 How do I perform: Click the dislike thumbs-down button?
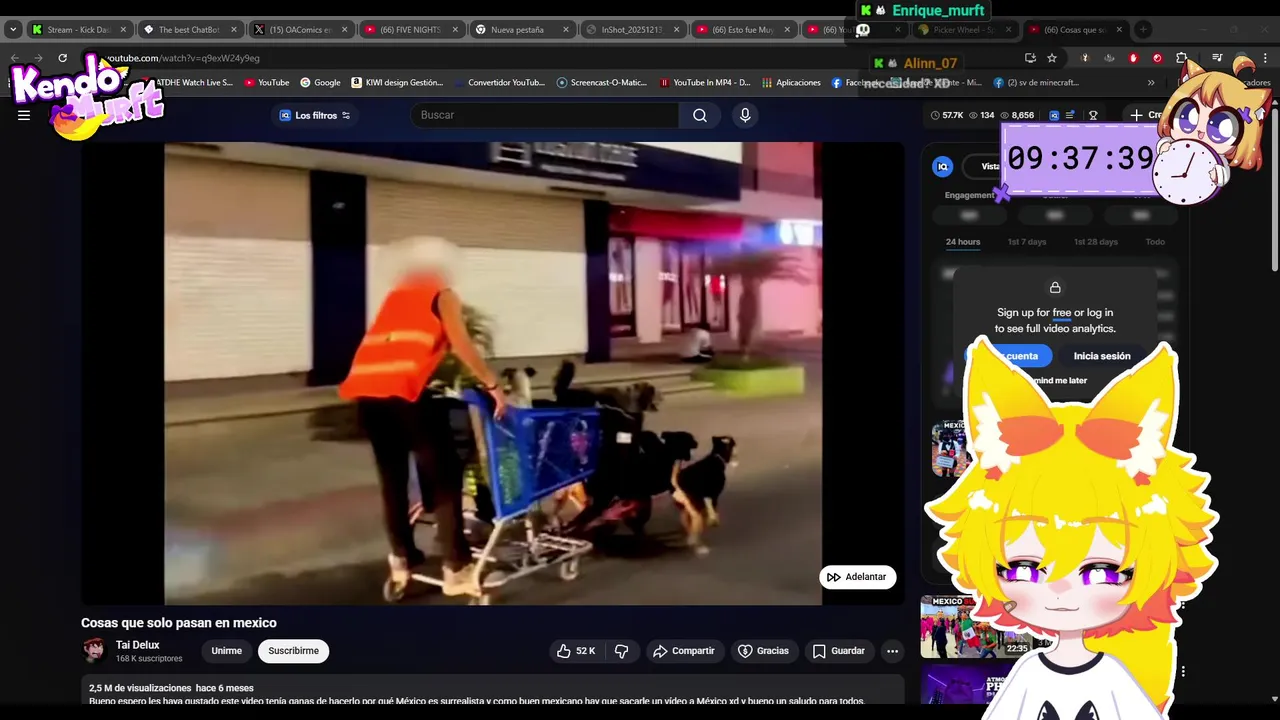[x=622, y=651]
